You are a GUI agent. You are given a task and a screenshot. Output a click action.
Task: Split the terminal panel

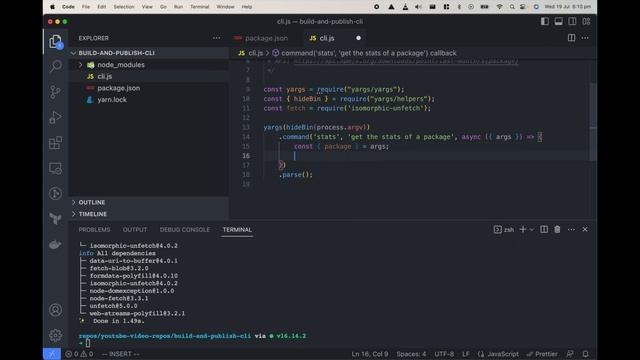pos(544,229)
